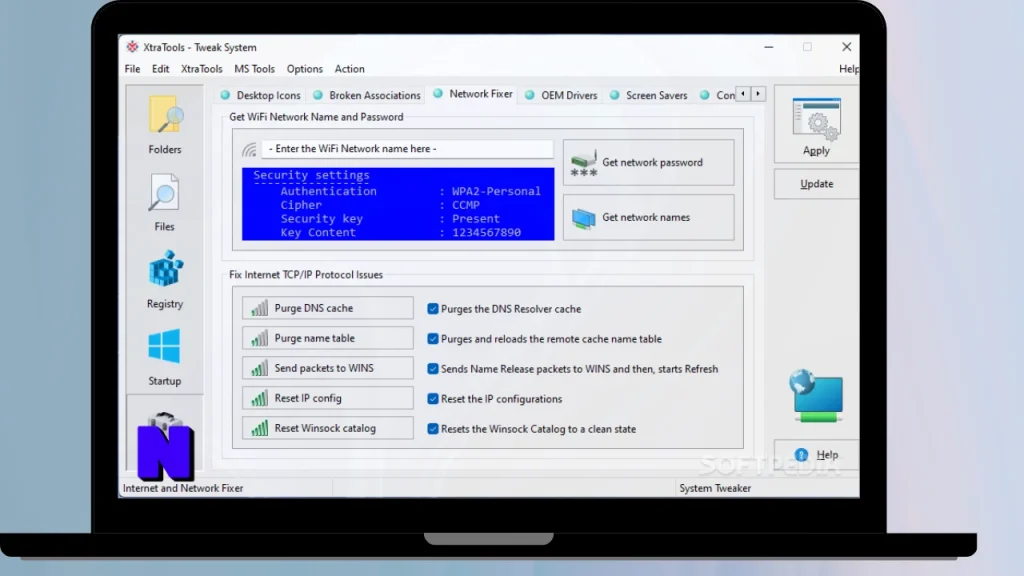The image size is (1024, 576).
Task: Click Internet and Network Fixer status text
Action: tap(183, 488)
